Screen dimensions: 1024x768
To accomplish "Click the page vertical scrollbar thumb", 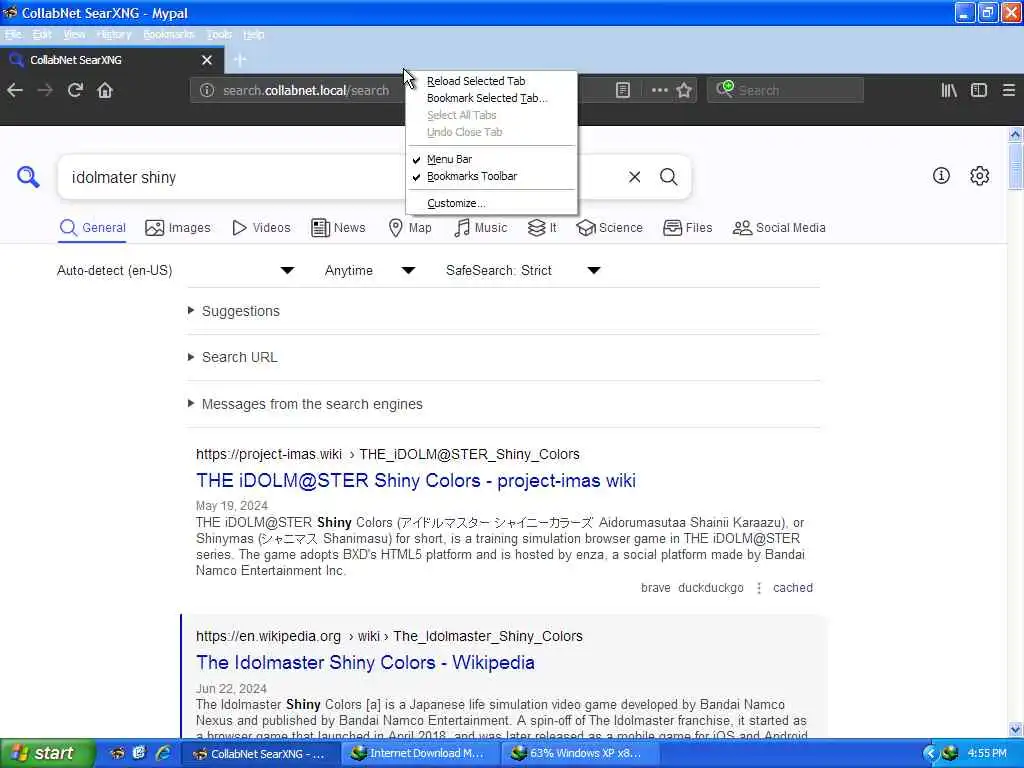I will (x=1016, y=166).
